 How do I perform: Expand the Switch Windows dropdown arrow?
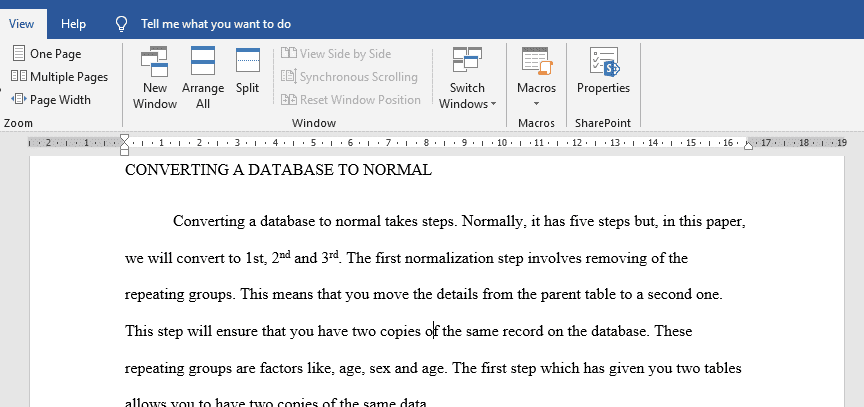point(493,104)
